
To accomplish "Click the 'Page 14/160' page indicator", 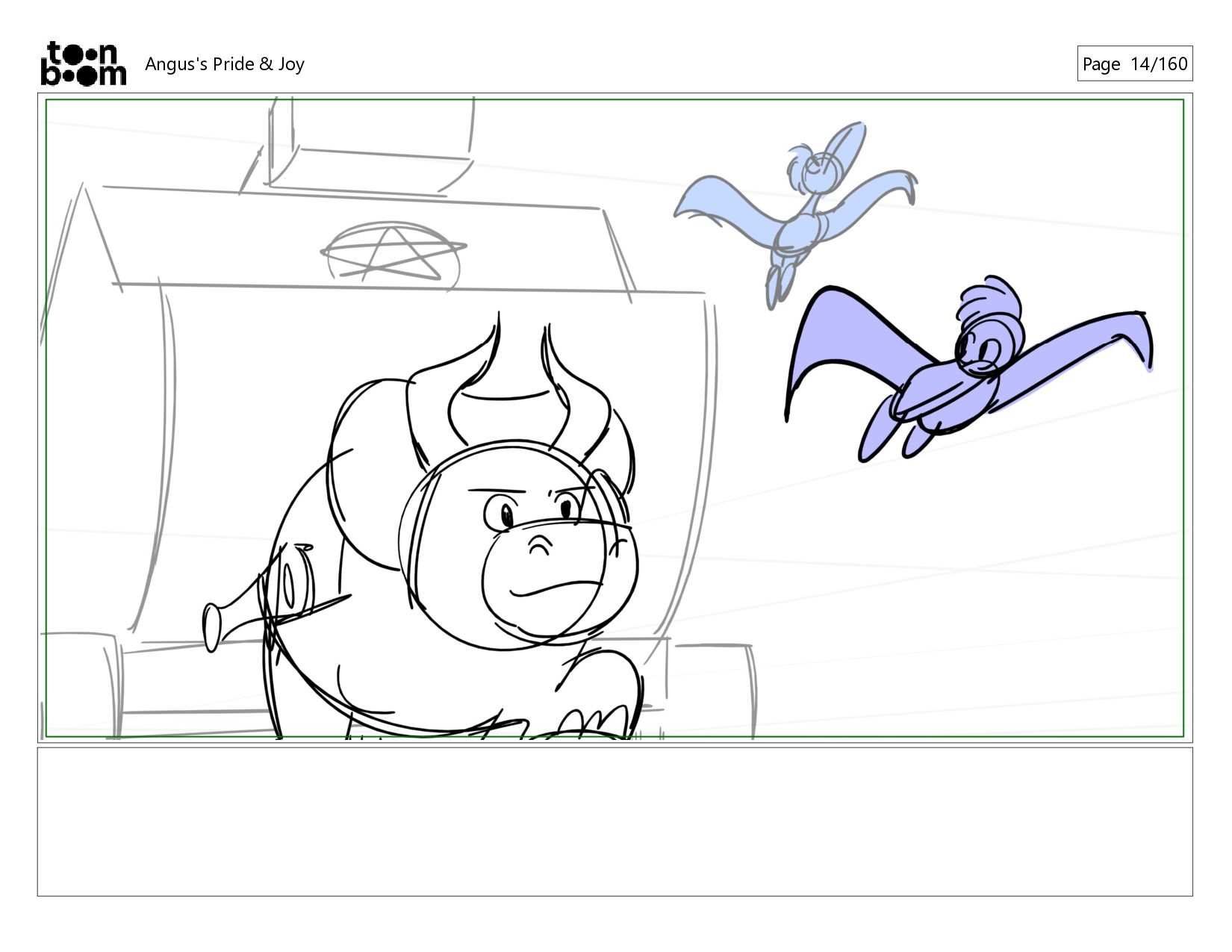I will [1134, 63].
